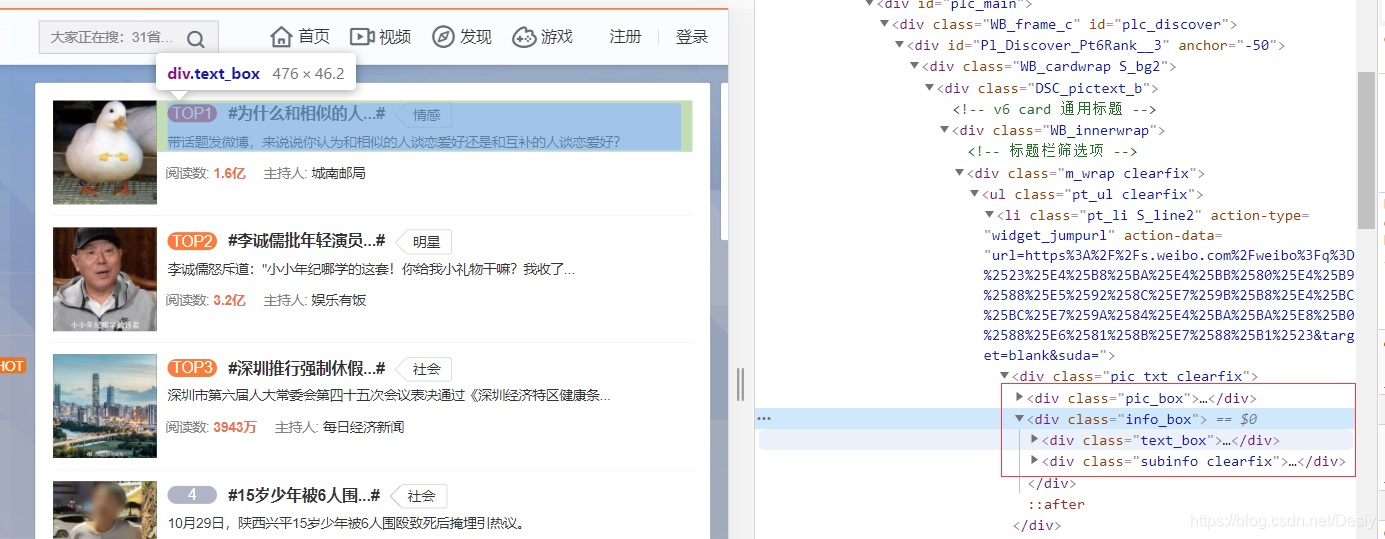Image resolution: width=1385 pixels, height=539 pixels.
Task: Open topic #为什么和相似的人...#
Action: coord(306,113)
